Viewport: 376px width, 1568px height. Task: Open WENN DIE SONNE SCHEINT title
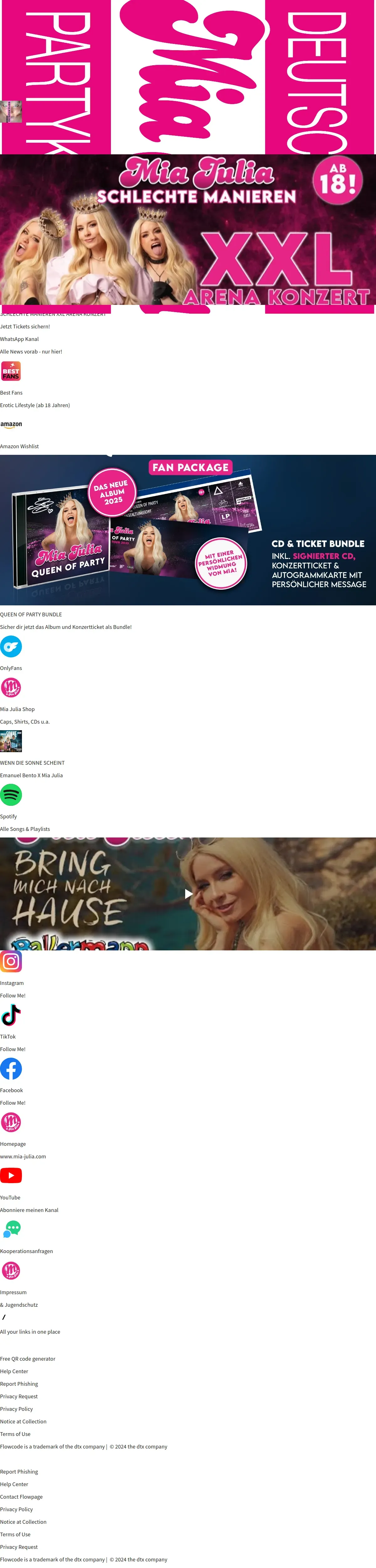pos(32,763)
